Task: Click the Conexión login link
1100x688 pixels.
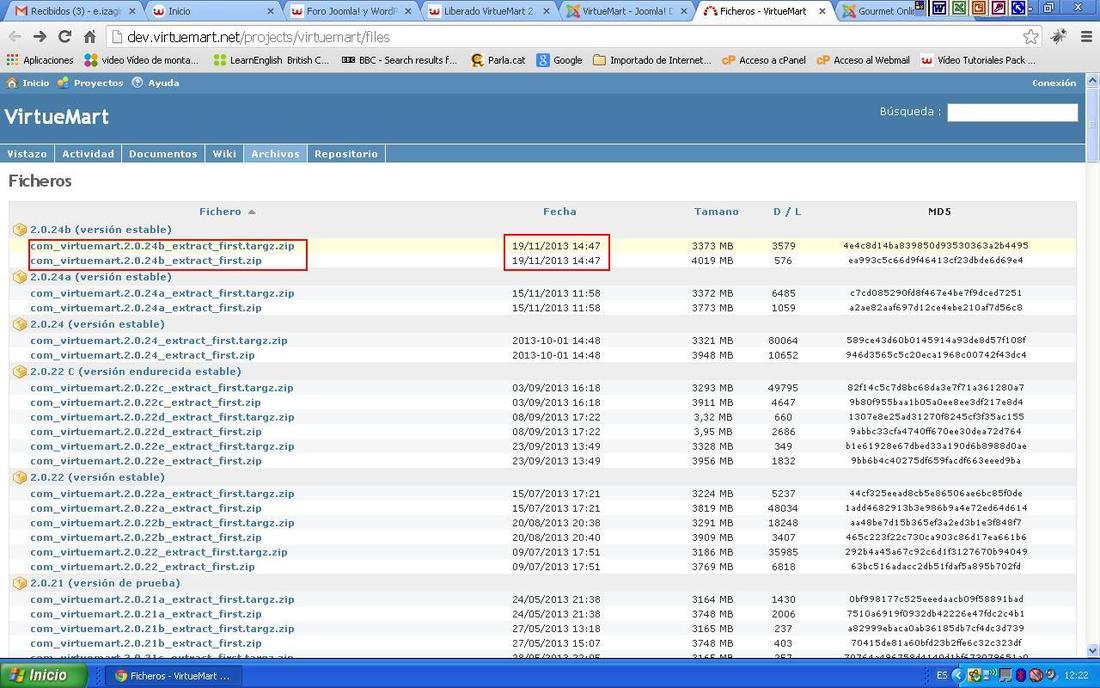Action: (1054, 83)
